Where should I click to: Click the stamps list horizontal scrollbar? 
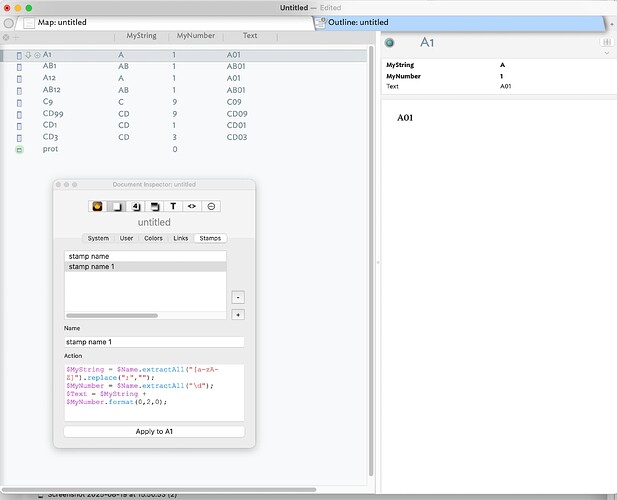pos(112,315)
